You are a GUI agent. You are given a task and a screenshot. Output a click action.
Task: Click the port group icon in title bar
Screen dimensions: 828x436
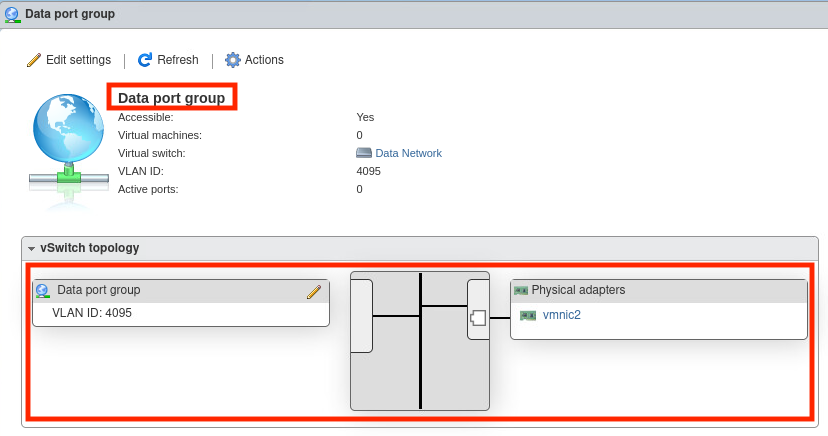[x=12, y=14]
